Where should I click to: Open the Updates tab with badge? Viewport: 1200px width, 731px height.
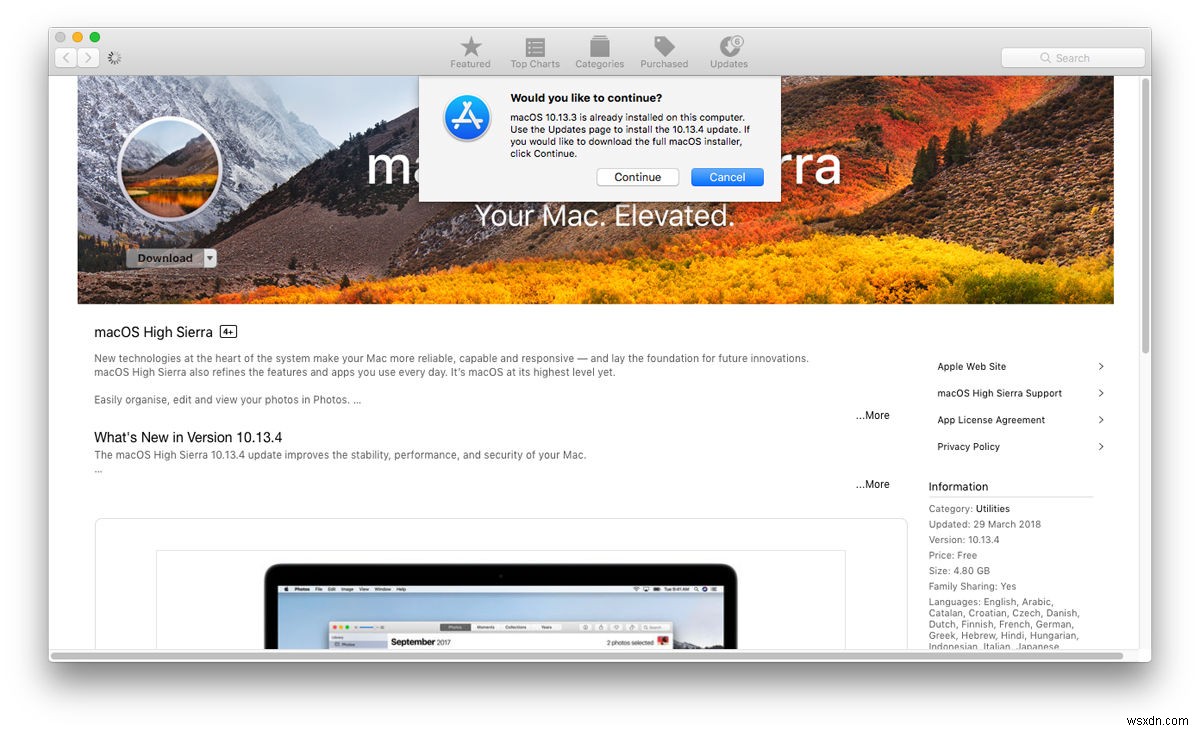coord(729,52)
